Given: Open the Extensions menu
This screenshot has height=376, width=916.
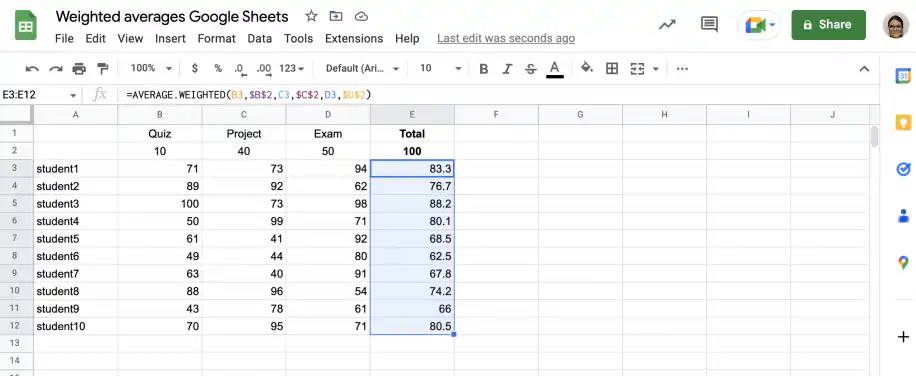Looking at the screenshot, I should pos(354,39).
